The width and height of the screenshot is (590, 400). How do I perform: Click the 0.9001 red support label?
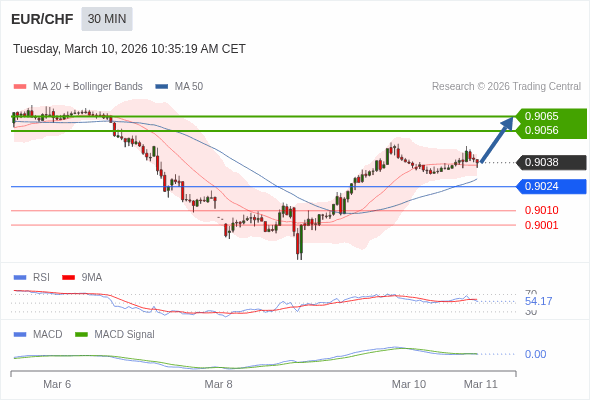tap(541, 225)
